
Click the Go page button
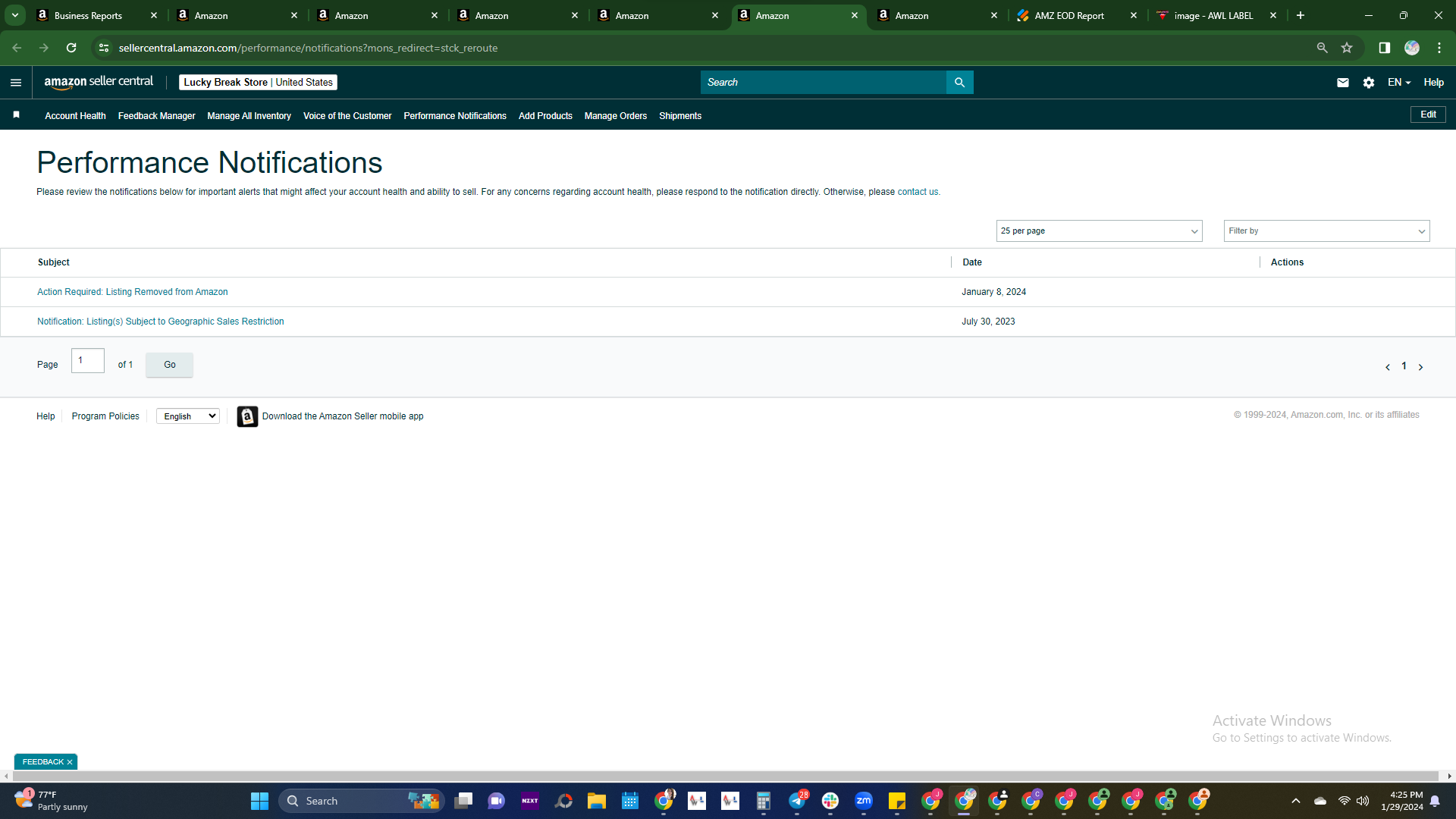pos(169,365)
